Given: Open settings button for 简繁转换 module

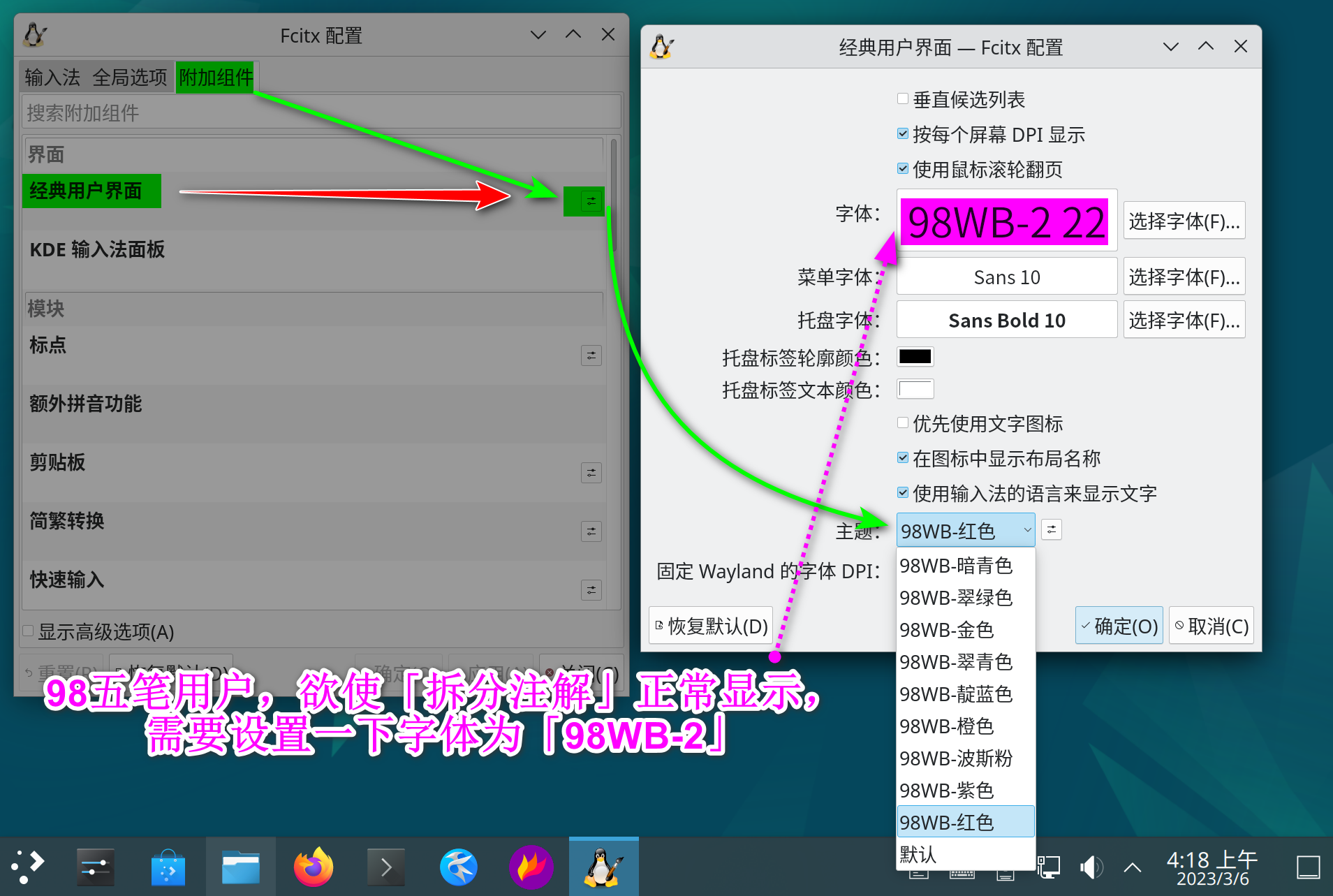Looking at the screenshot, I should pyautogui.click(x=591, y=531).
